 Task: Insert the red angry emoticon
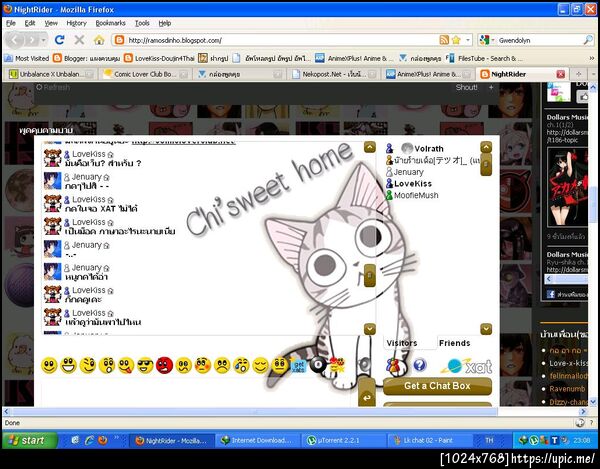[165, 365]
